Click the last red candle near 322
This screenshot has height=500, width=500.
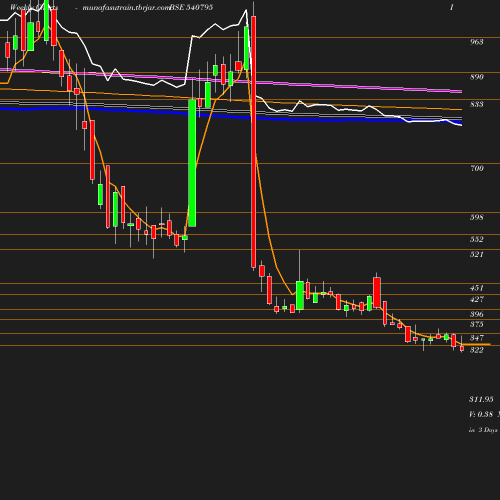point(462,348)
